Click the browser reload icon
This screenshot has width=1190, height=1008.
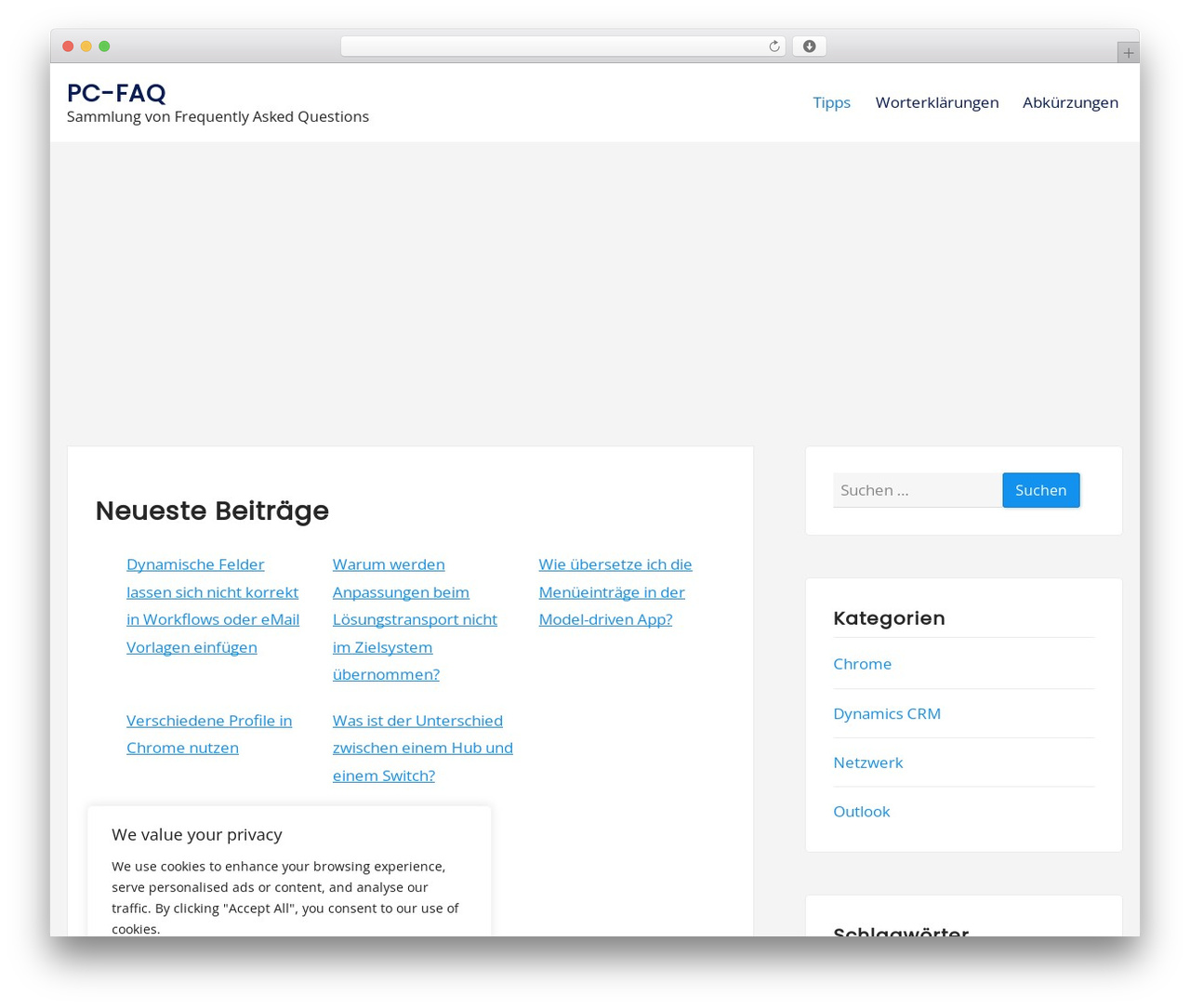773,46
